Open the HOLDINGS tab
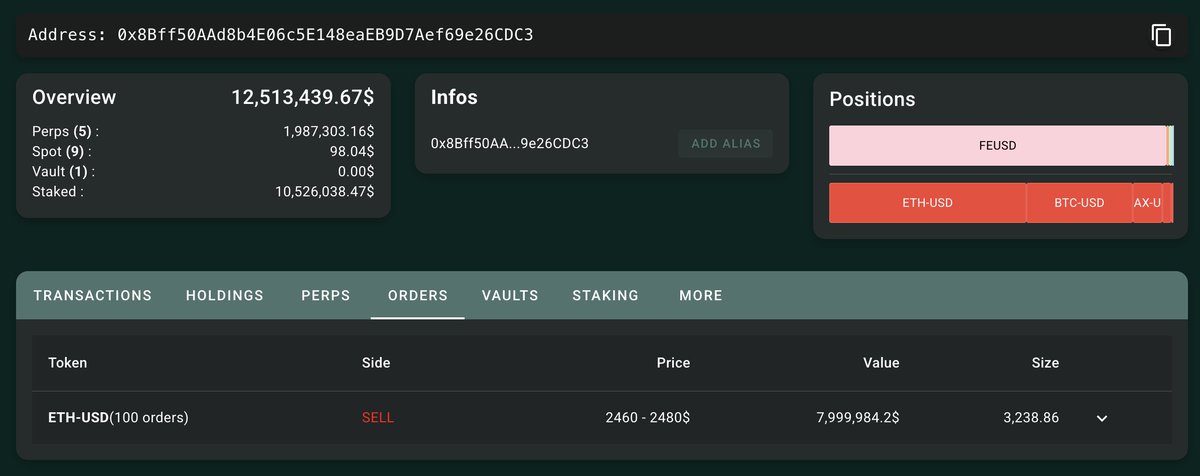 pyautogui.click(x=225, y=296)
